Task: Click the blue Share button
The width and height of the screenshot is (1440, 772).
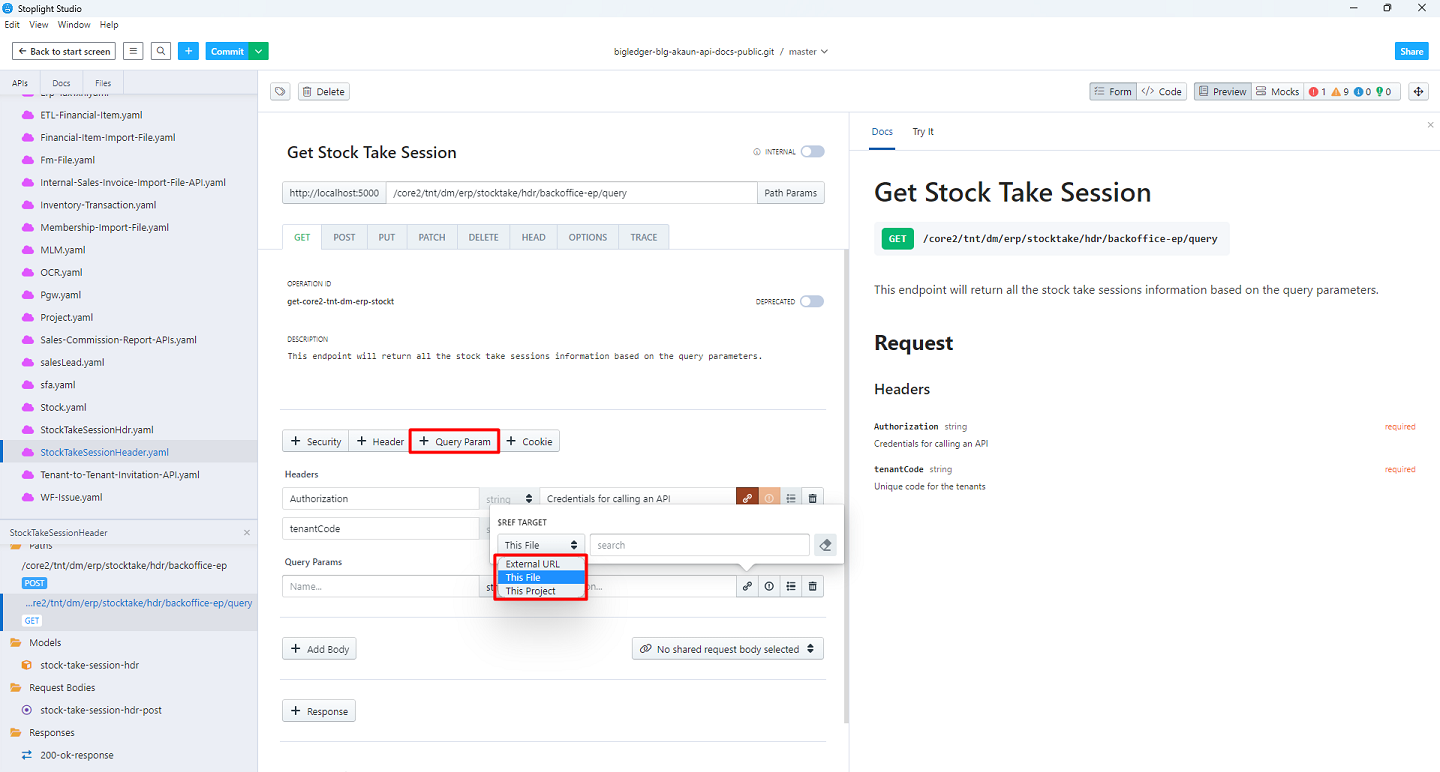Action: pyautogui.click(x=1411, y=51)
